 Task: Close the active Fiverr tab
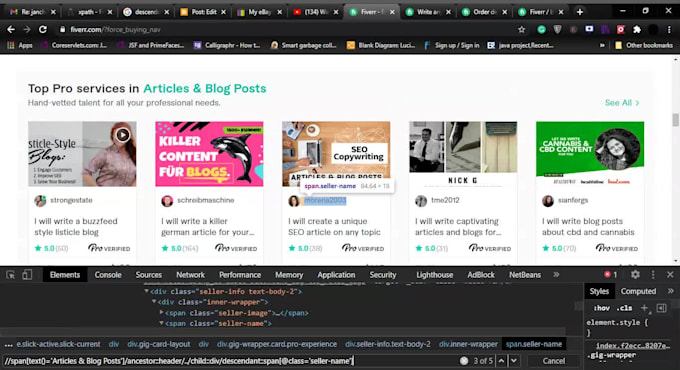coord(392,12)
